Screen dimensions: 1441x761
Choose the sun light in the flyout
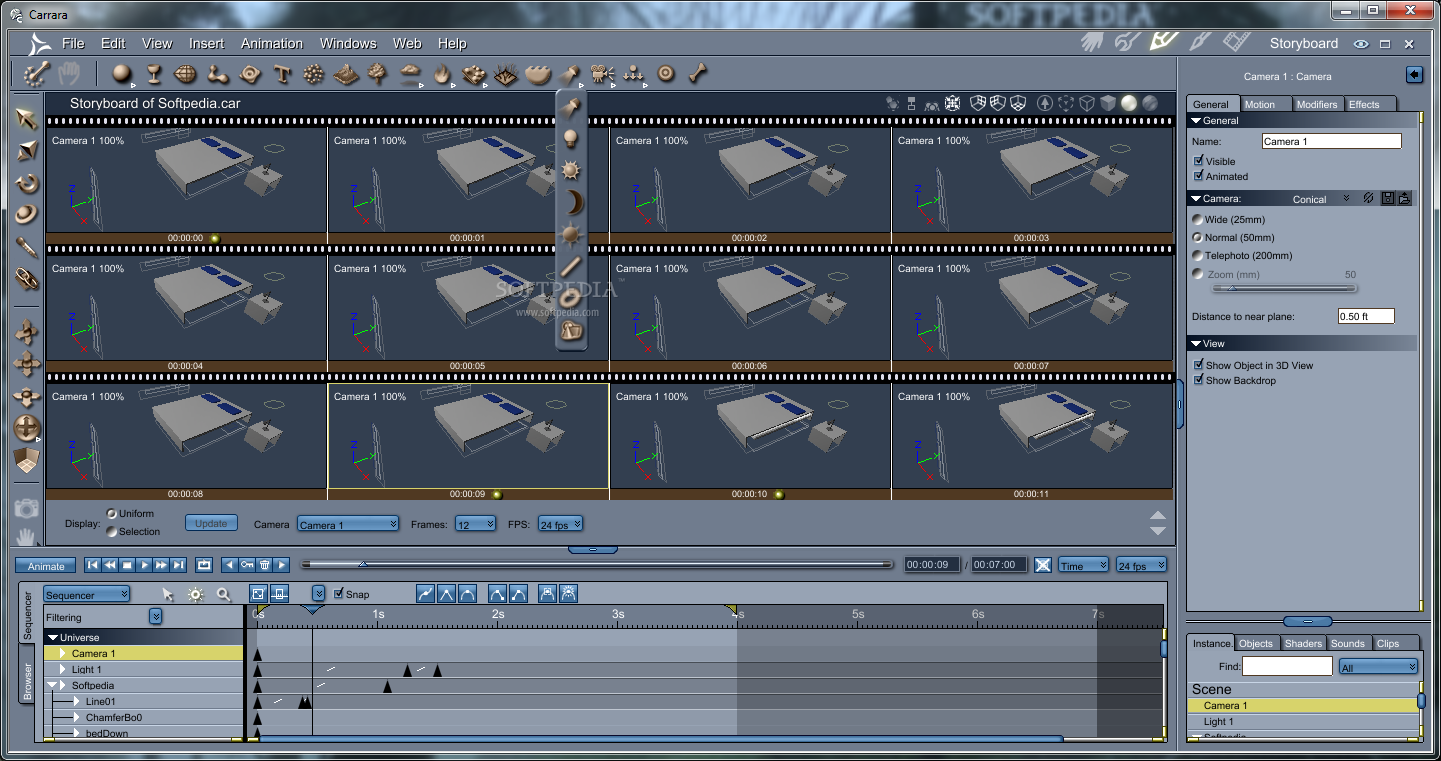(x=571, y=171)
